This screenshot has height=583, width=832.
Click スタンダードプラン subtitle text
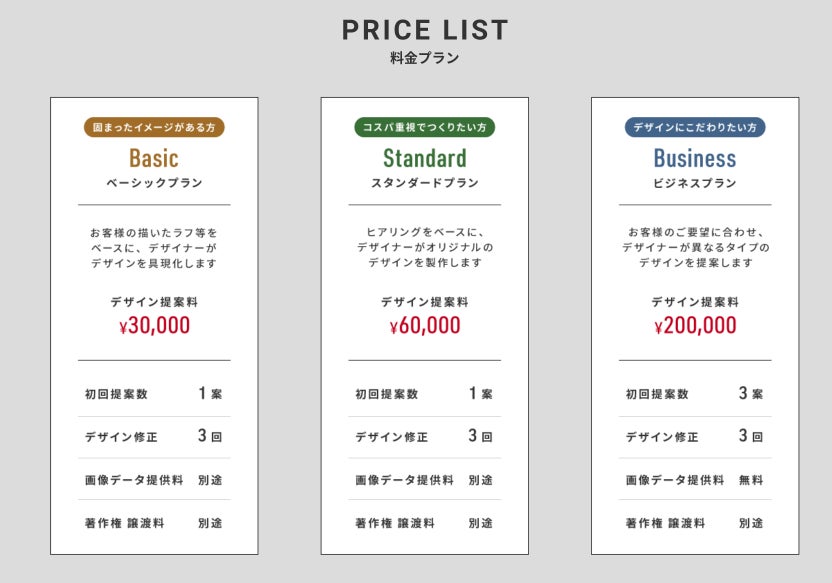(424, 183)
